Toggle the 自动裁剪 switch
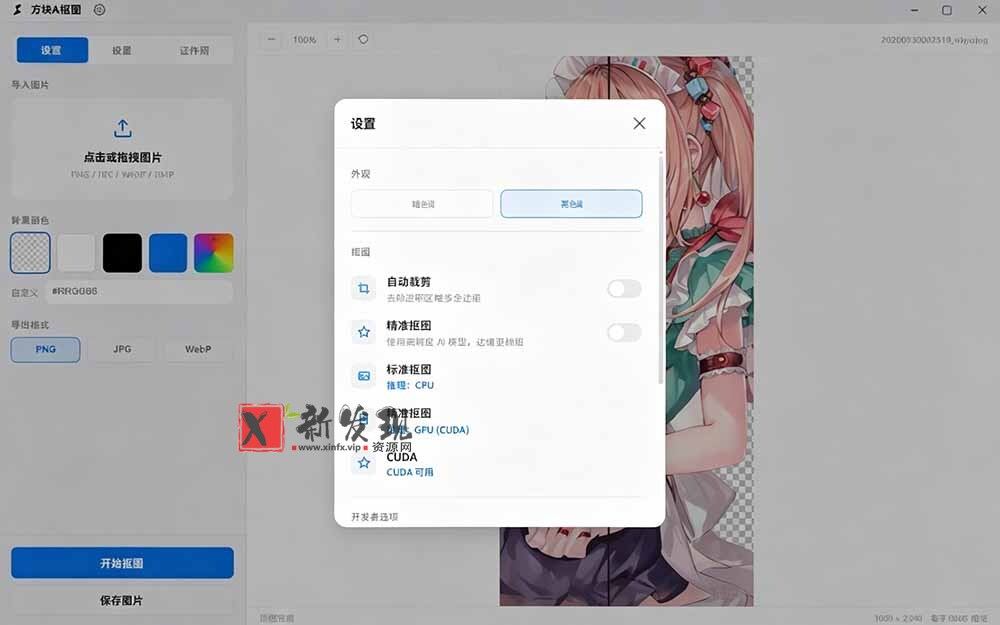Viewport: 1000px width, 625px height. click(624, 288)
